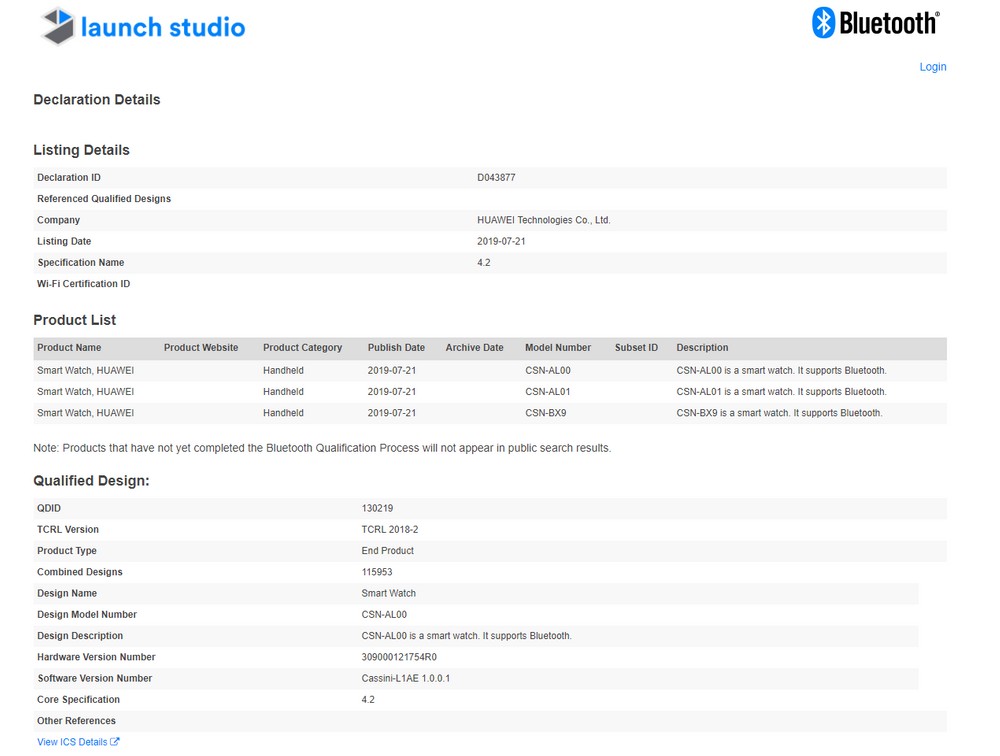This screenshot has height=756, width=1000.
Task: Click the Declaration Details heading
Action: click(x=97, y=100)
